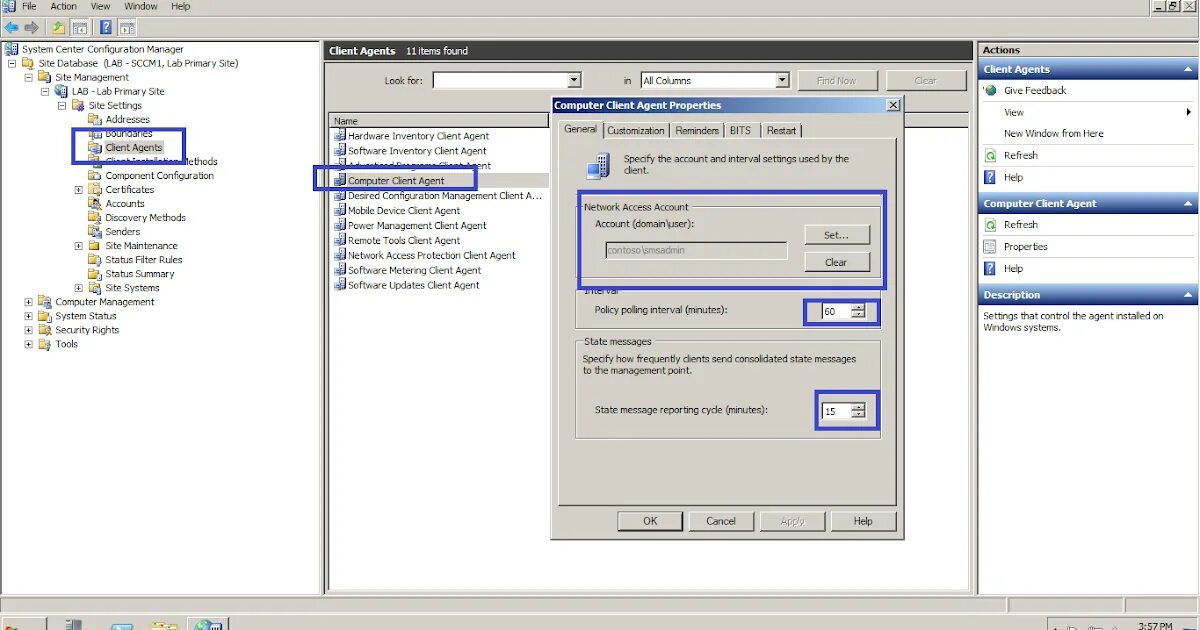Toggle the Show/Hide Action Pane toolbar icon
The image size is (1200, 630).
click(x=128, y=27)
